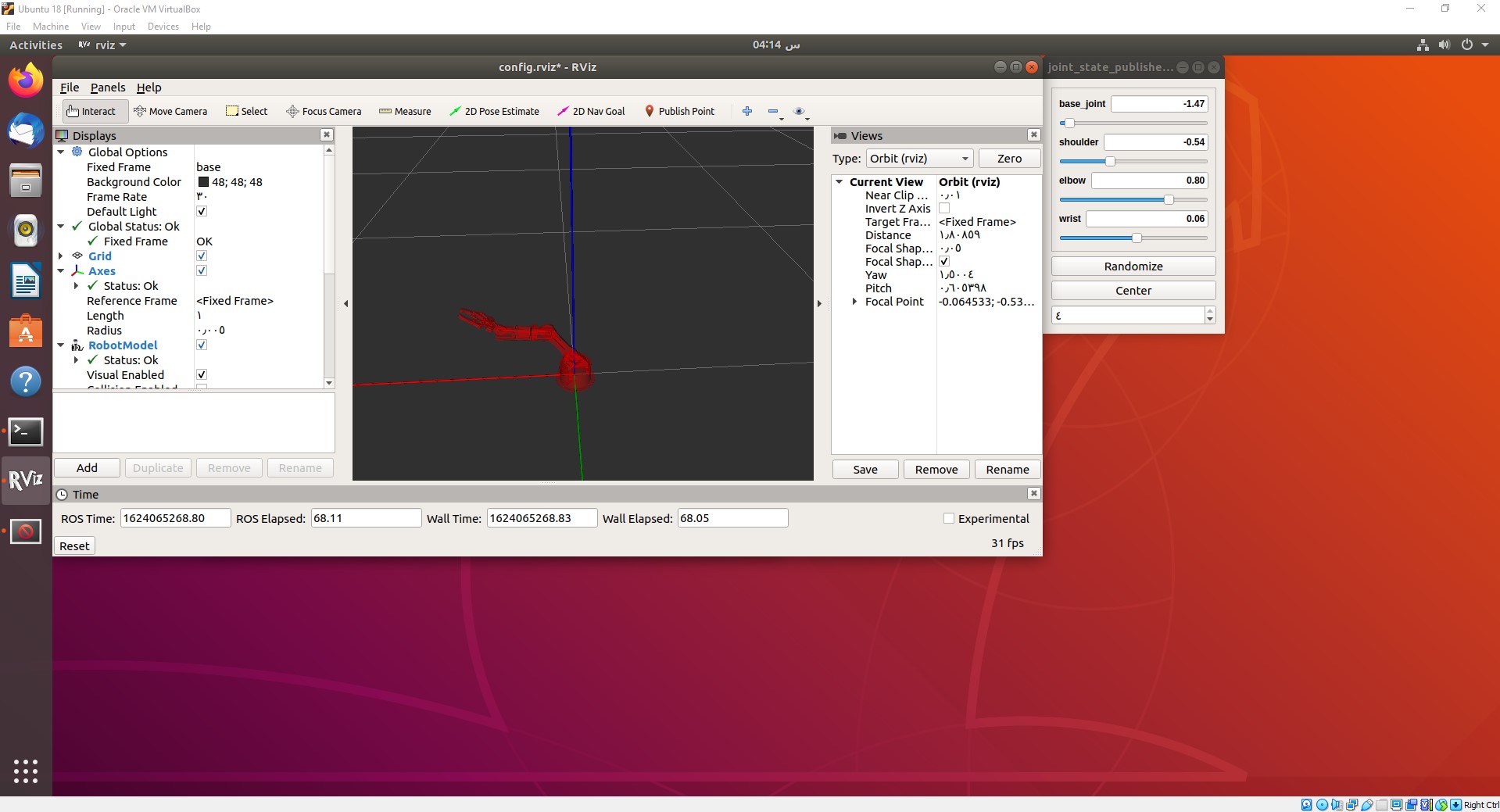Activate the Move Camera tool
The width and height of the screenshot is (1500, 812).
pyautogui.click(x=171, y=111)
